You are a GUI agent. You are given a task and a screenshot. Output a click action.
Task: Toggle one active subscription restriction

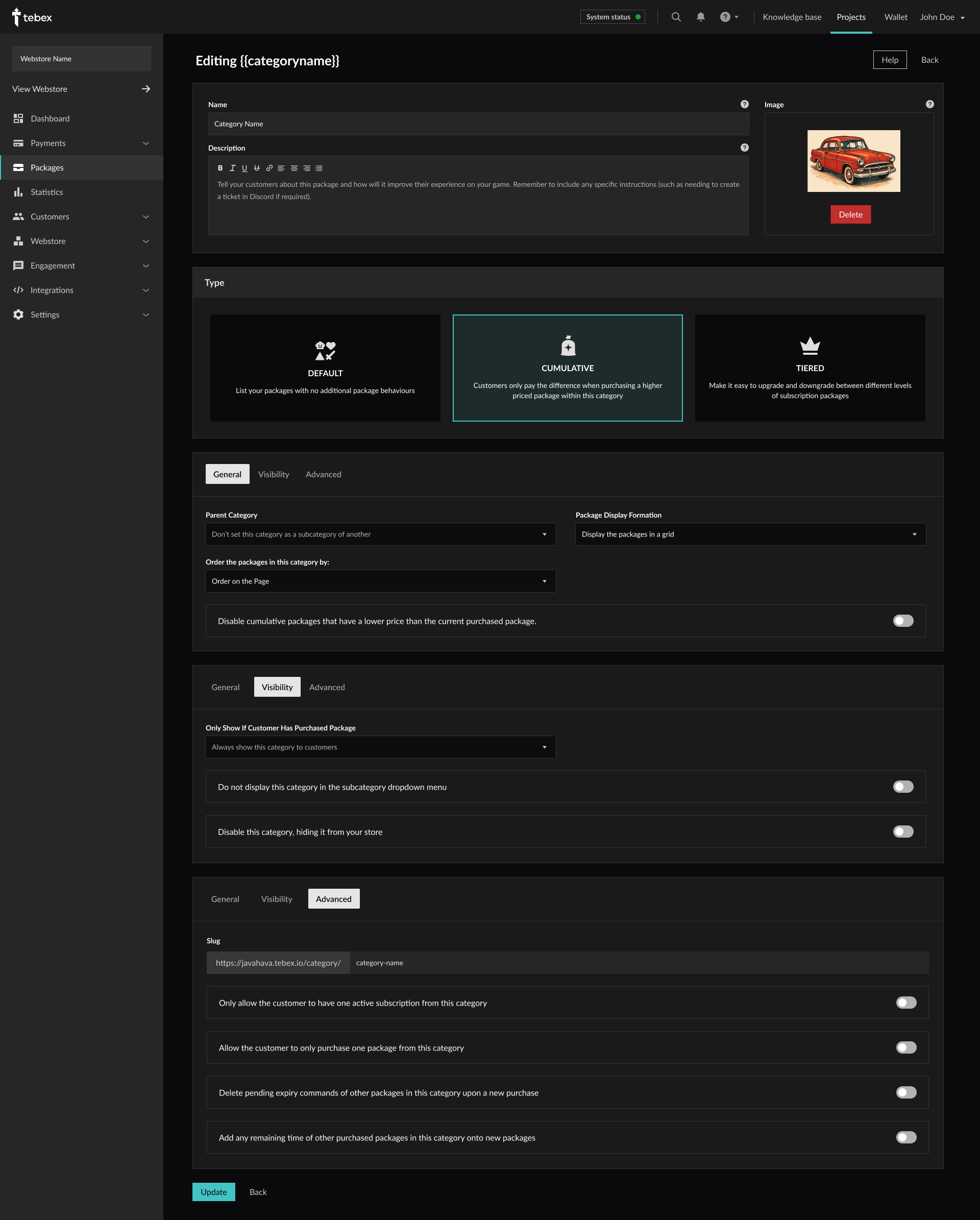click(x=905, y=1003)
